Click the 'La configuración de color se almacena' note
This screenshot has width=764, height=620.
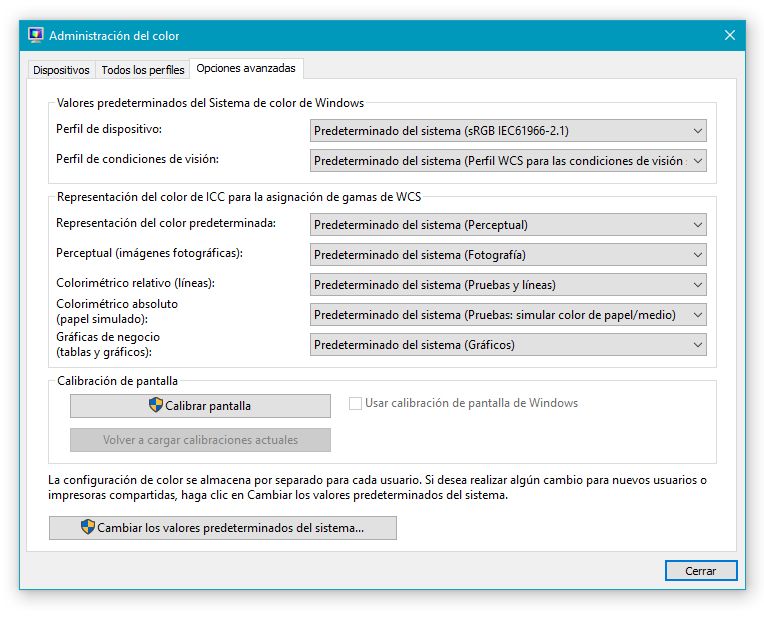(377, 487)
